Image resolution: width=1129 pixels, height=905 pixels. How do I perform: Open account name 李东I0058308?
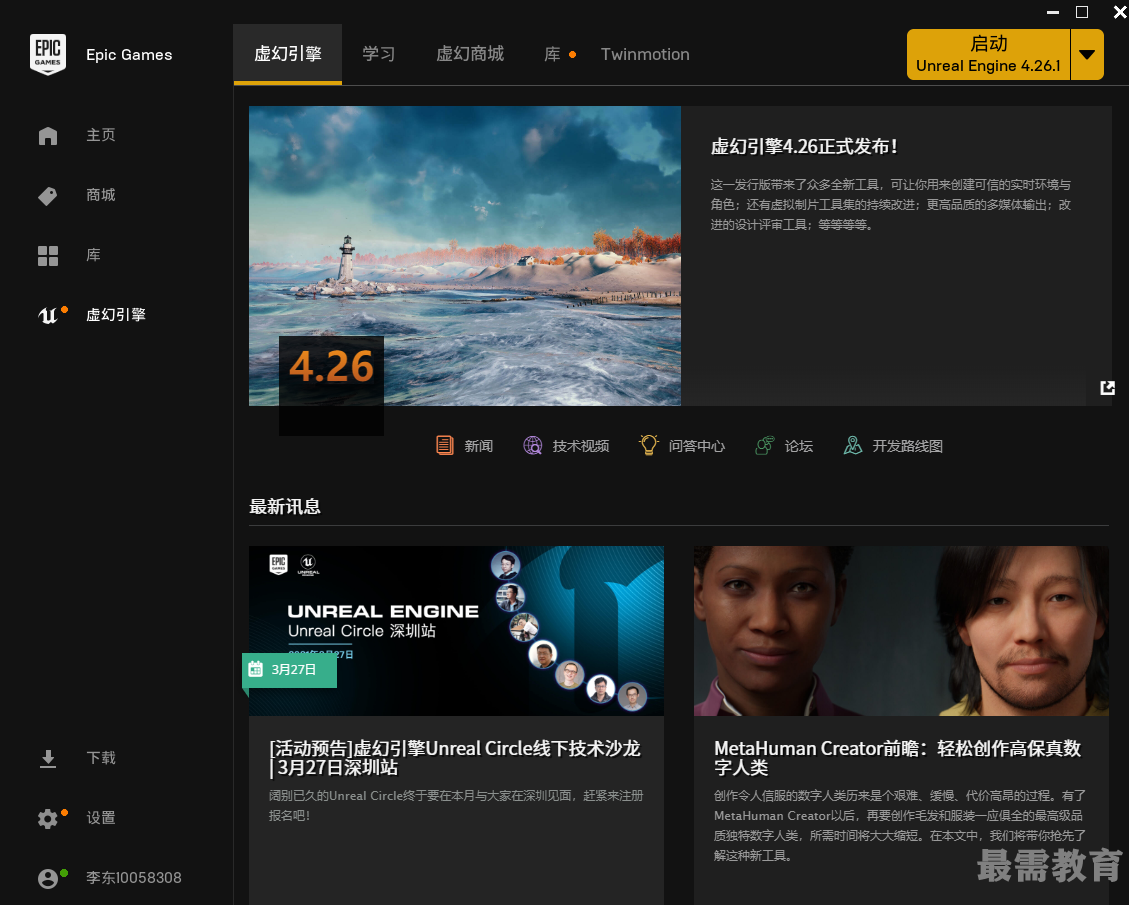(x=134, y=878)
